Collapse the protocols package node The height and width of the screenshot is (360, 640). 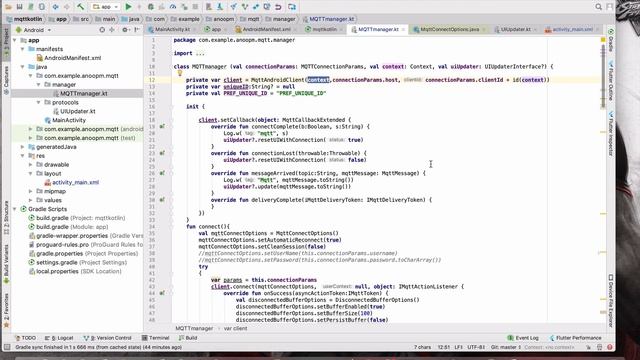tap(39, 102)
